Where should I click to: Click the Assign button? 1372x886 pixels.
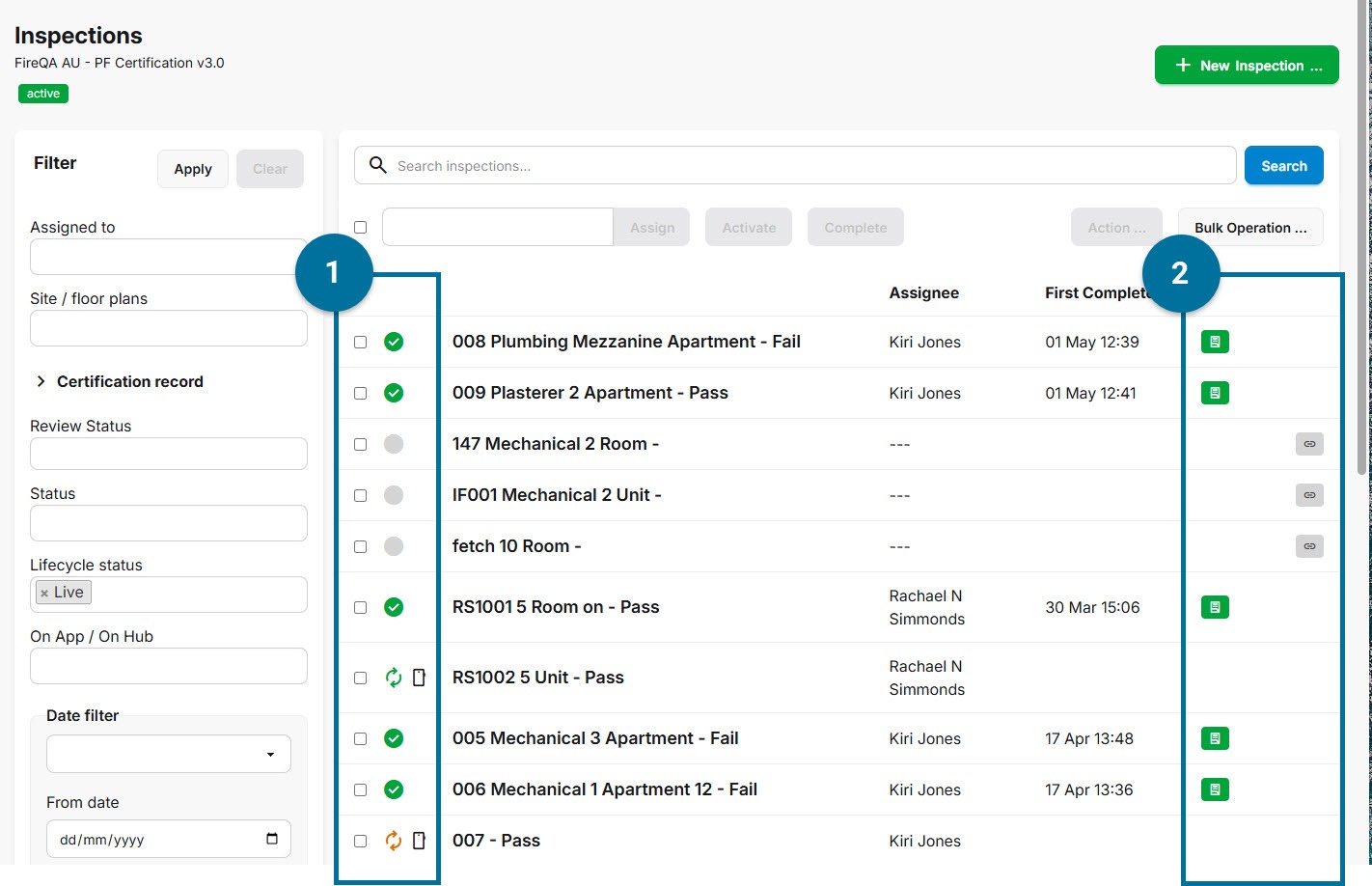click(652, 227)
